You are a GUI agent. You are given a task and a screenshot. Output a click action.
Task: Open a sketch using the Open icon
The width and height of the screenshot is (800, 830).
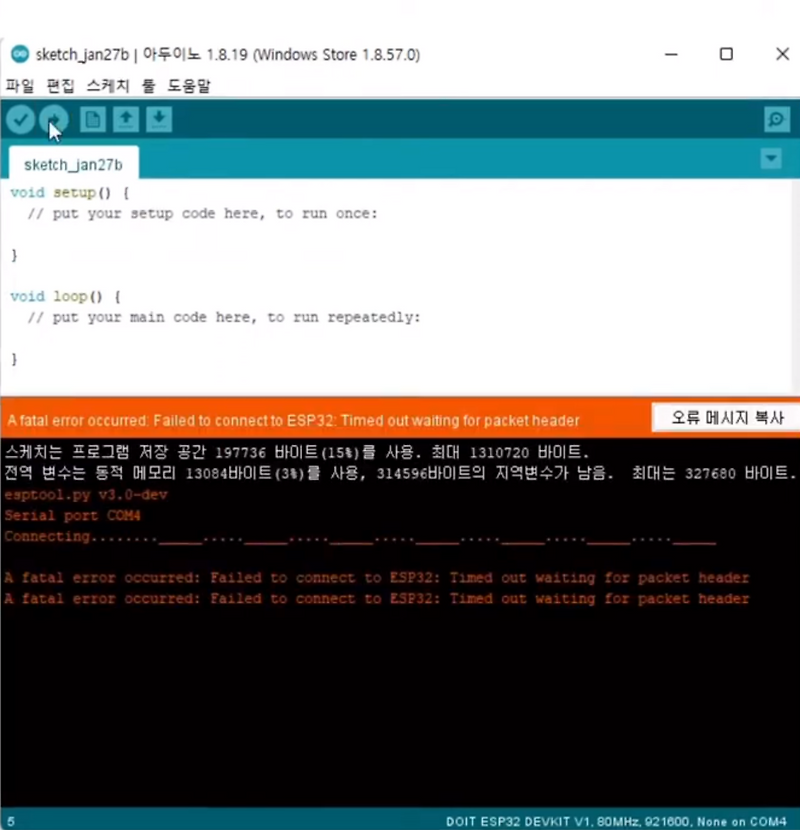[125, 119]
